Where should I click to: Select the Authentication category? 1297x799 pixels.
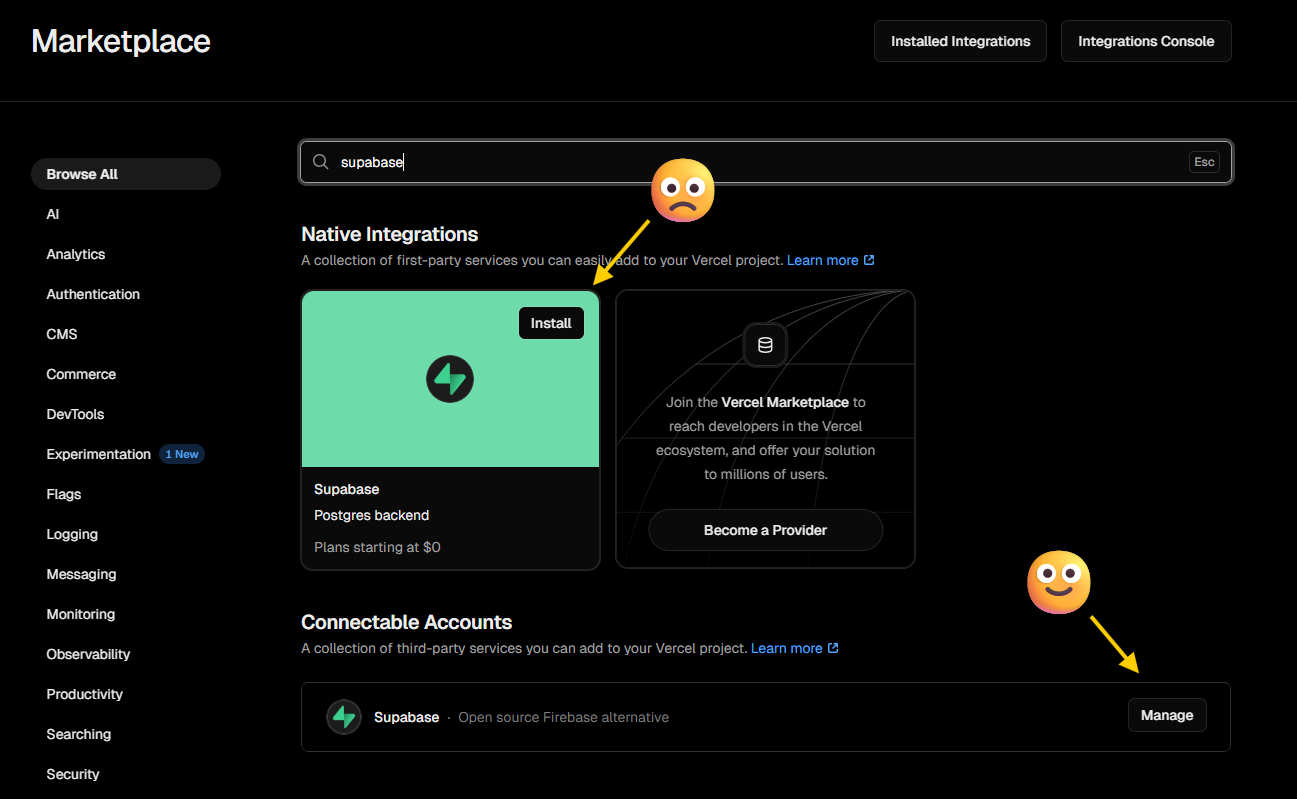coord(93,294)
